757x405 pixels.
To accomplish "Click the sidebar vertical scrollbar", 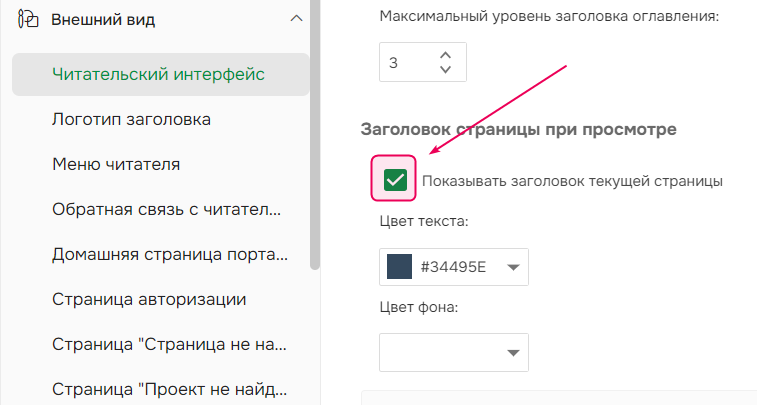I will click(x=315, y=135).
